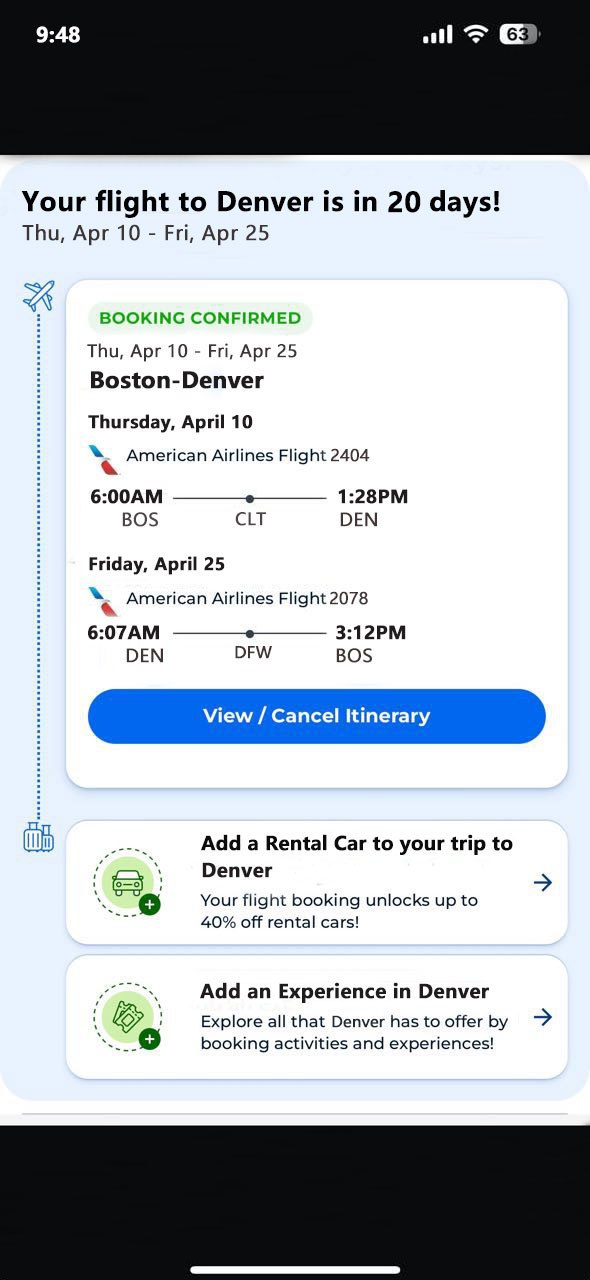Tap the battery indicator in the status bar

pos(519,34)
